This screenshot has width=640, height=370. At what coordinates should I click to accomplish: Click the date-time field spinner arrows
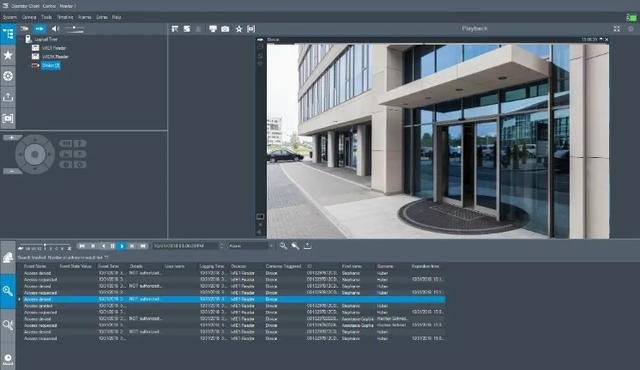(x=222, y=246)
